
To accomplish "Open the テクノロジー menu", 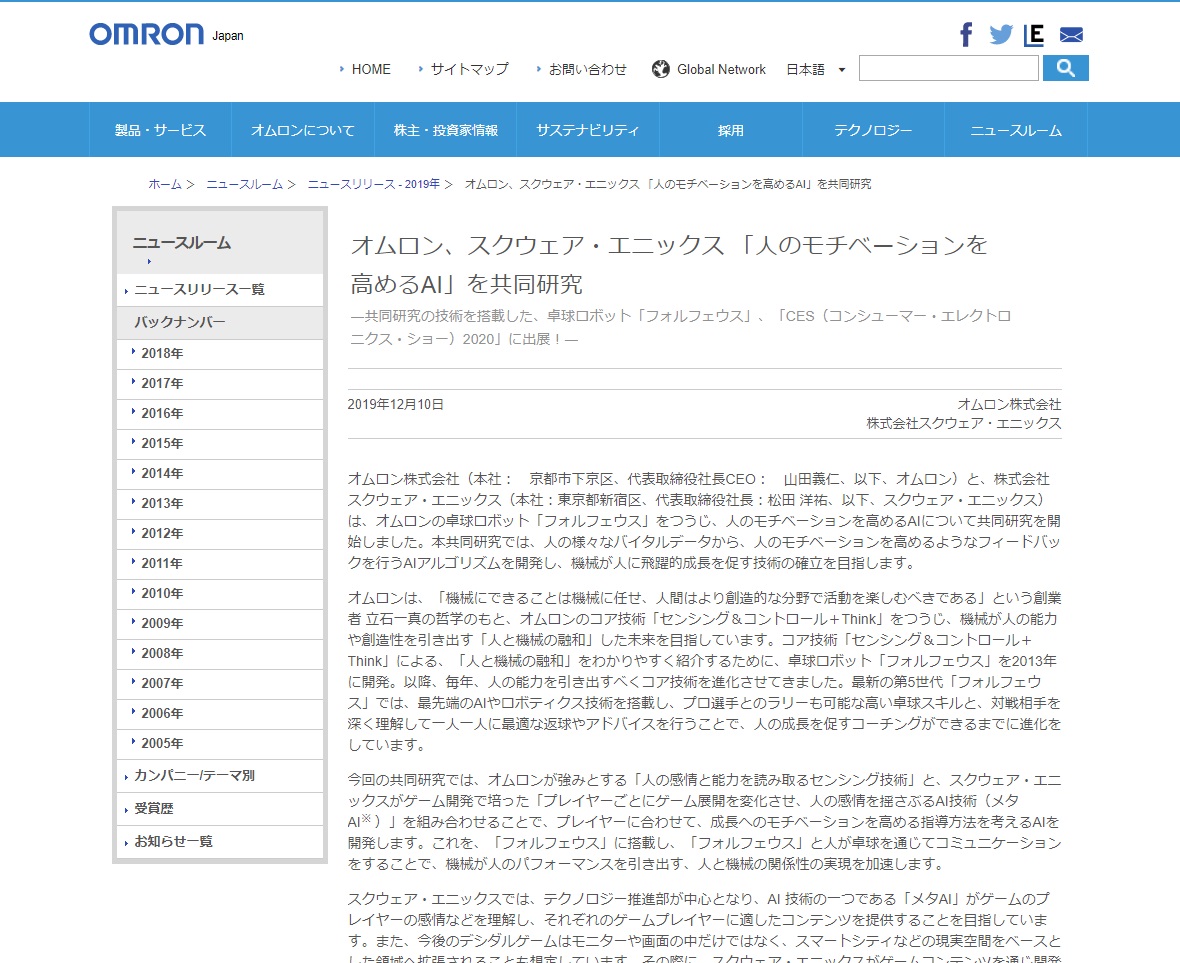I will 873,130.
